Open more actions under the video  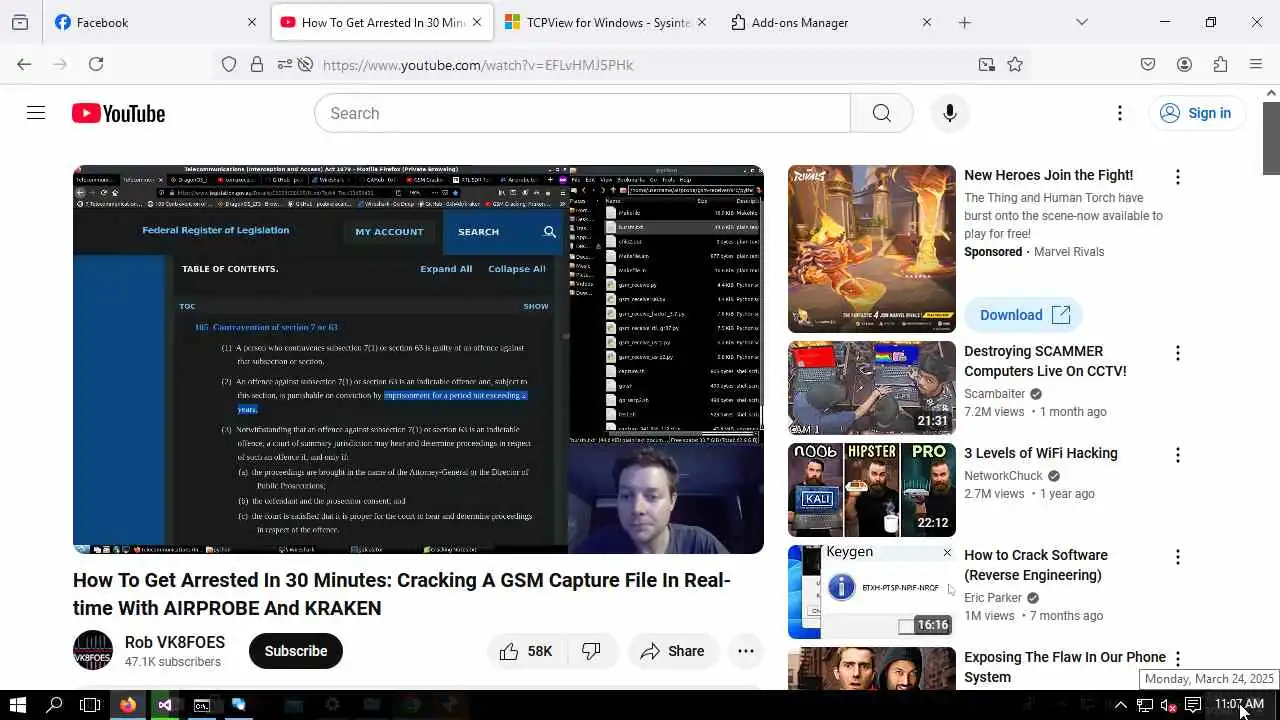(746, 651)
